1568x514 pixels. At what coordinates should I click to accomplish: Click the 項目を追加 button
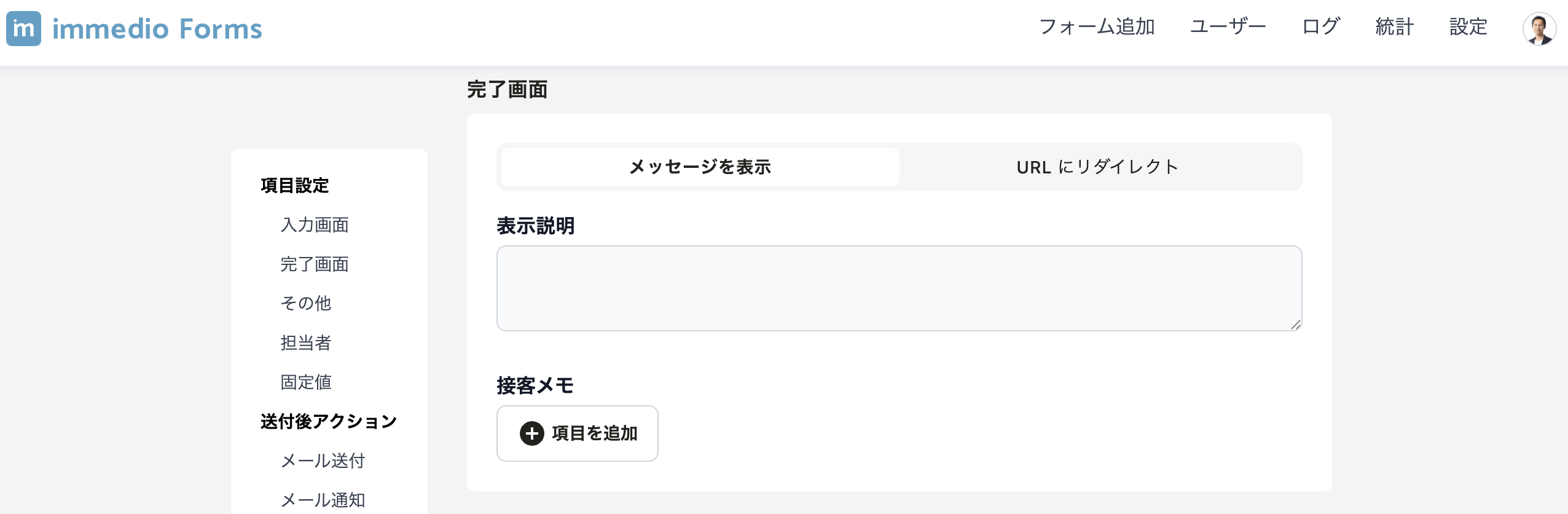(577, 433)
